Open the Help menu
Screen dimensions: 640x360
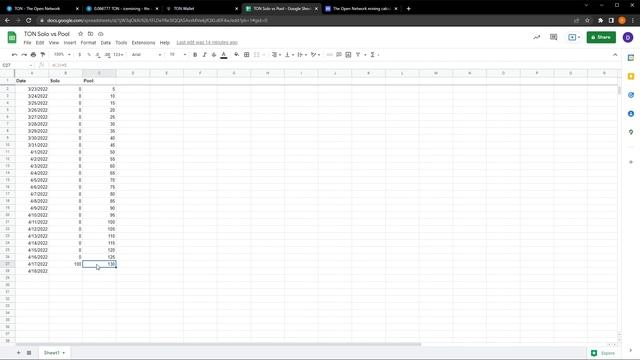tap(164, 42)
